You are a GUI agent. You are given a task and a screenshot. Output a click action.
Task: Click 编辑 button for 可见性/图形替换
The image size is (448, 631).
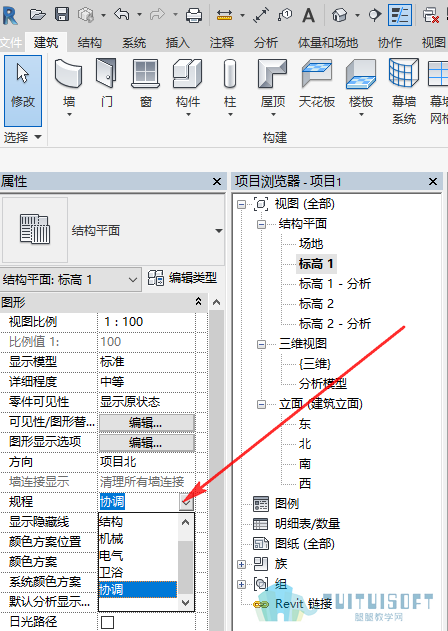(147, 423)
